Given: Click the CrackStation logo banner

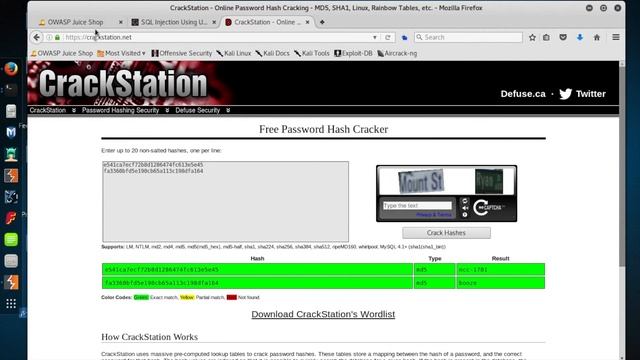Looking at the screenshot, I should click(123, 83).
